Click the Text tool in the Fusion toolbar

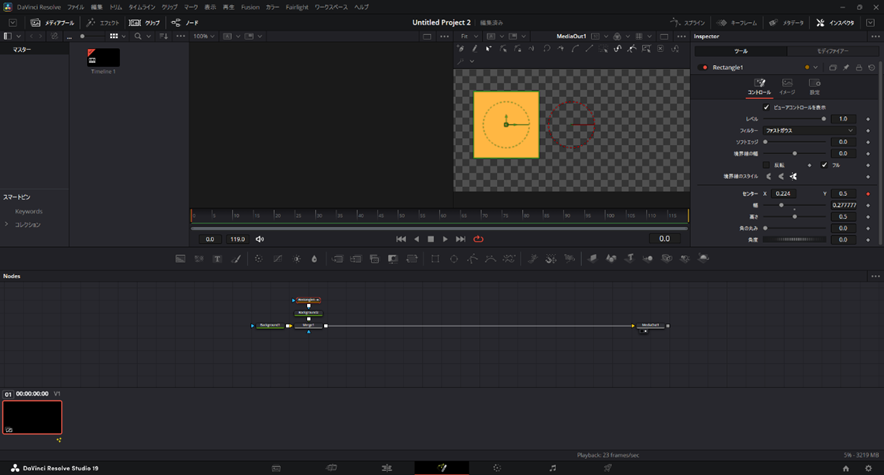(x=217, y=259)
